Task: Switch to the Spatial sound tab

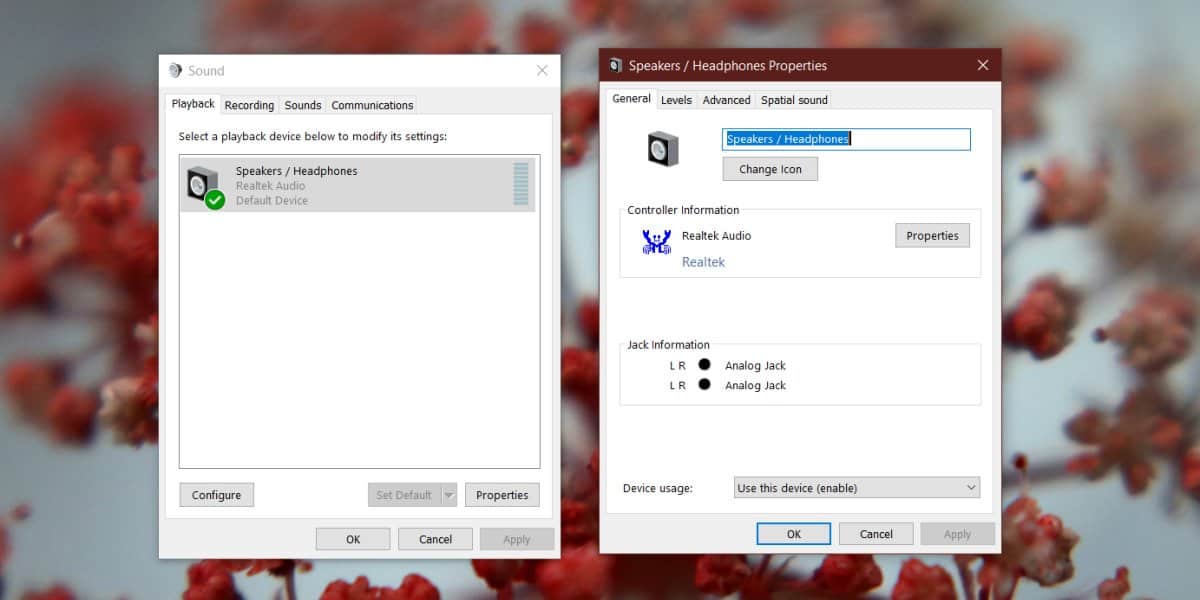Action: pyautogui.click(x=794, y=100)
